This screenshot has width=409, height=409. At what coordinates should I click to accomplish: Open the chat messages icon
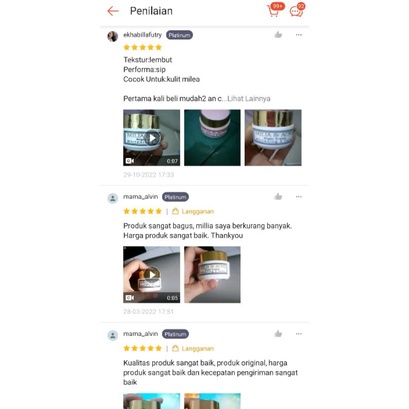296,11
